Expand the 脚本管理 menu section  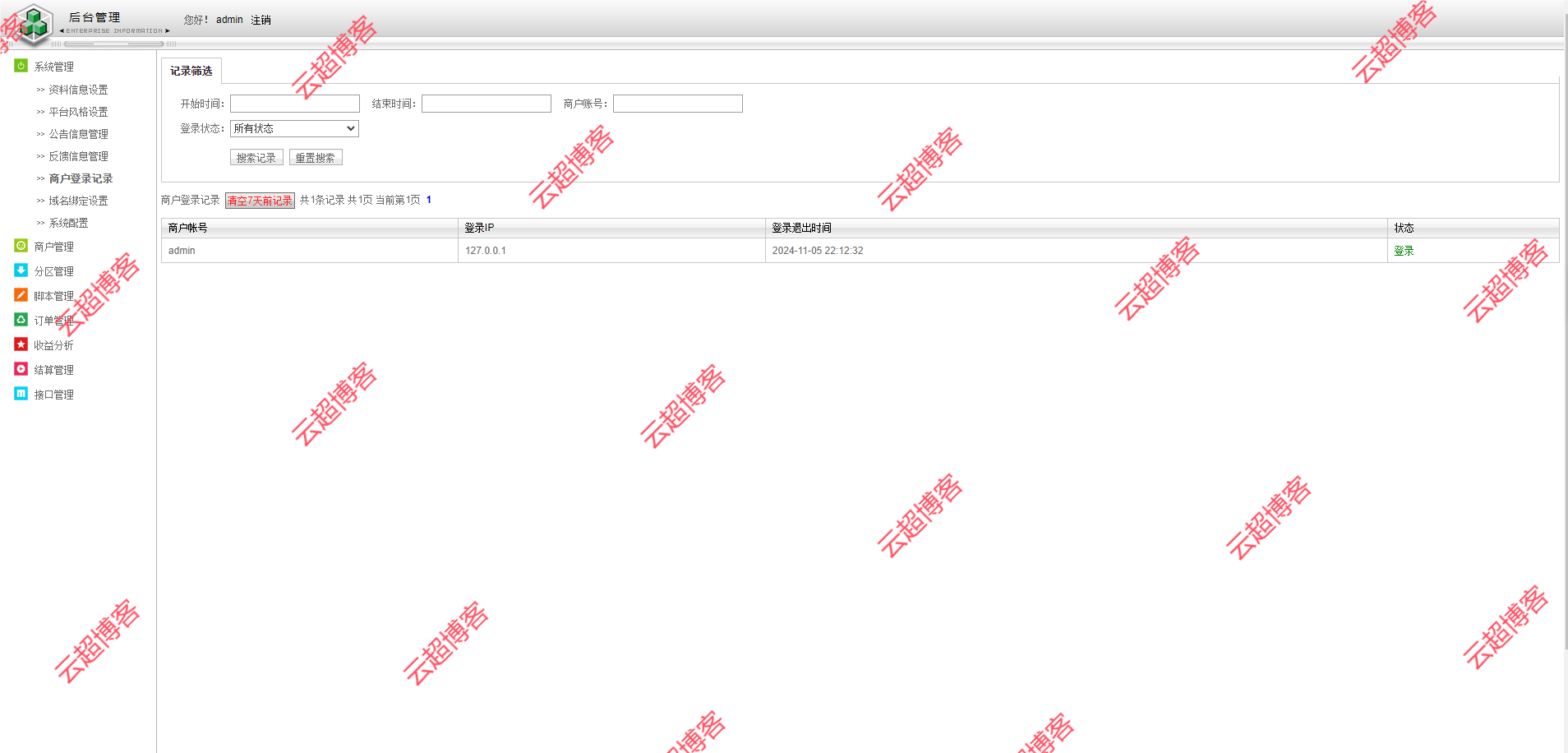coord(53,296)
